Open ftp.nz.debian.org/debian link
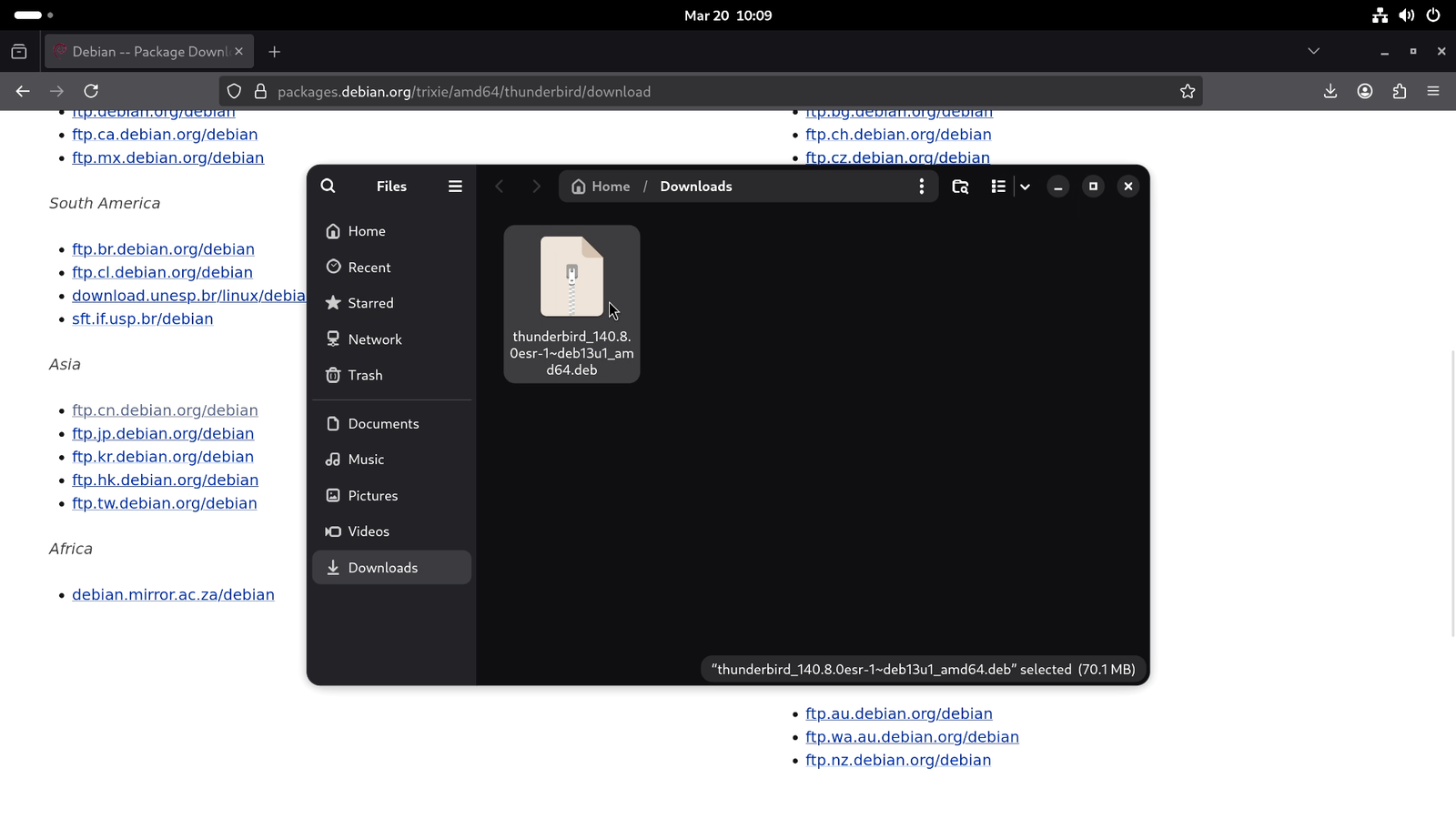Image resolution: width=1456 pixels, height=819 pixels. coord(898,761)
